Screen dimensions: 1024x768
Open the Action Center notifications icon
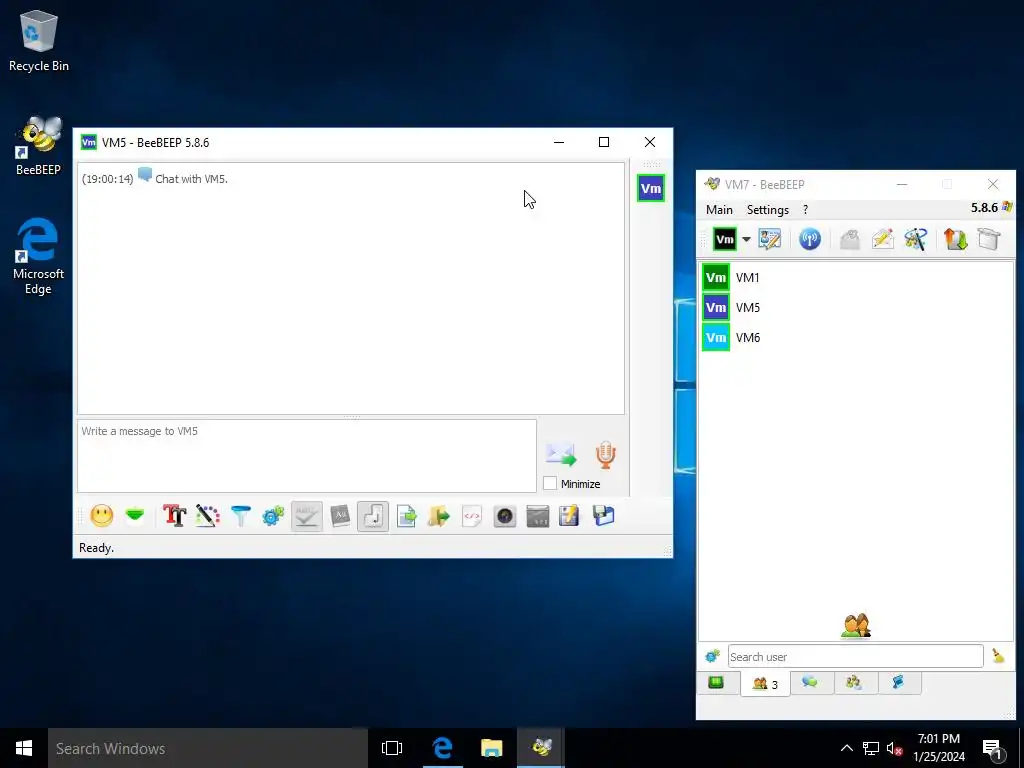click(x=993, y=749)
